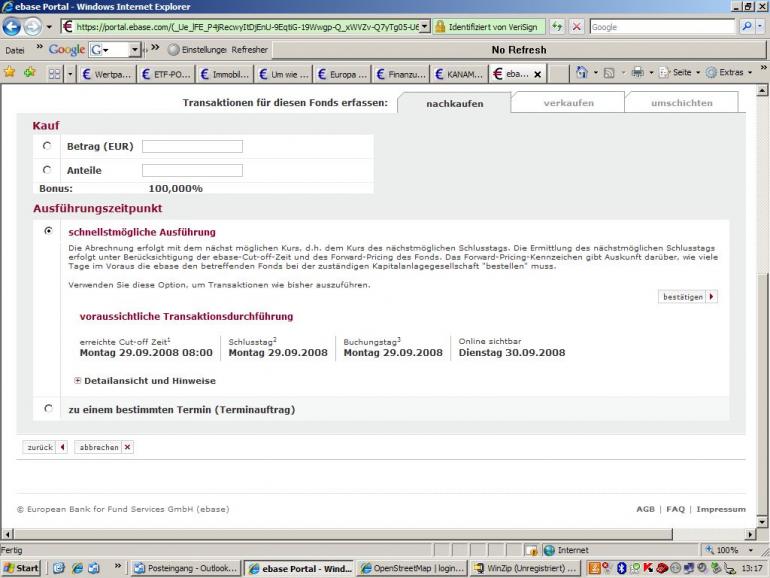Open the address bar history dropdown
Screen dimensions: 770x578
(425, 27)
